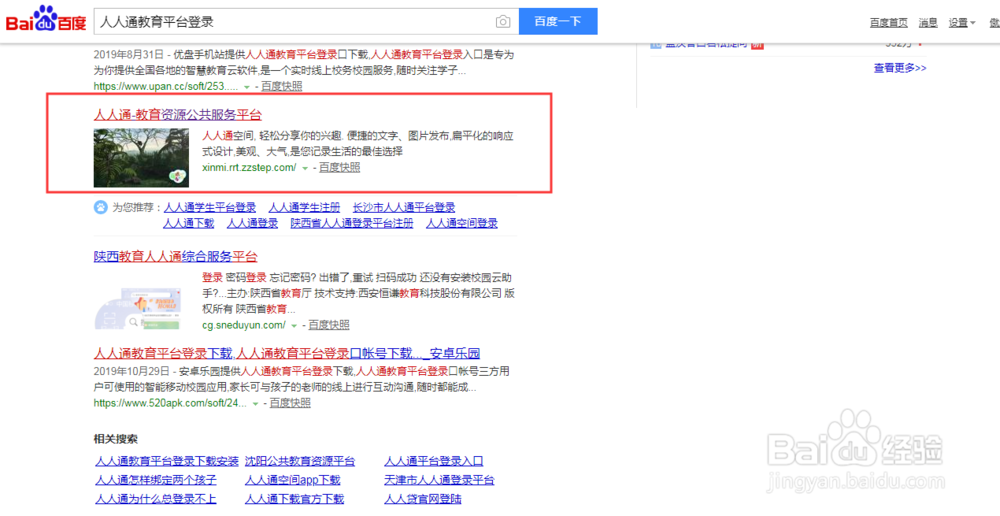Open result 陕西教育人人通综合服务平台
Screen dimensions: 1000x516
click(176, 257)
